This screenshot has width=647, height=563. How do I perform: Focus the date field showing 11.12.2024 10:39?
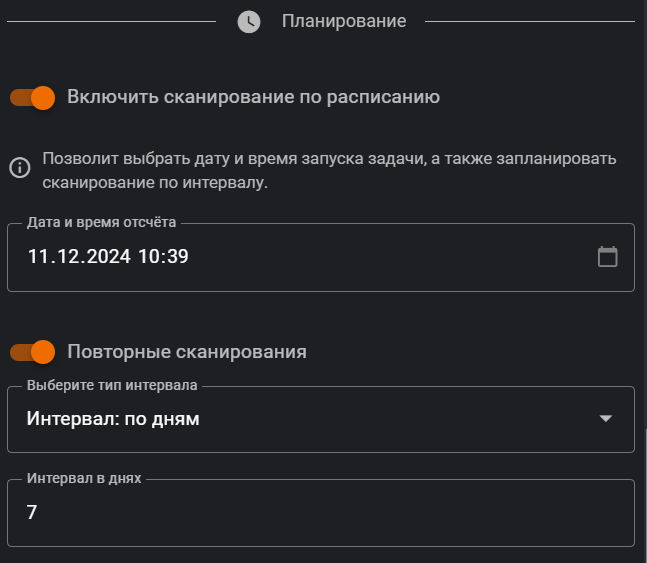[108, 257]
